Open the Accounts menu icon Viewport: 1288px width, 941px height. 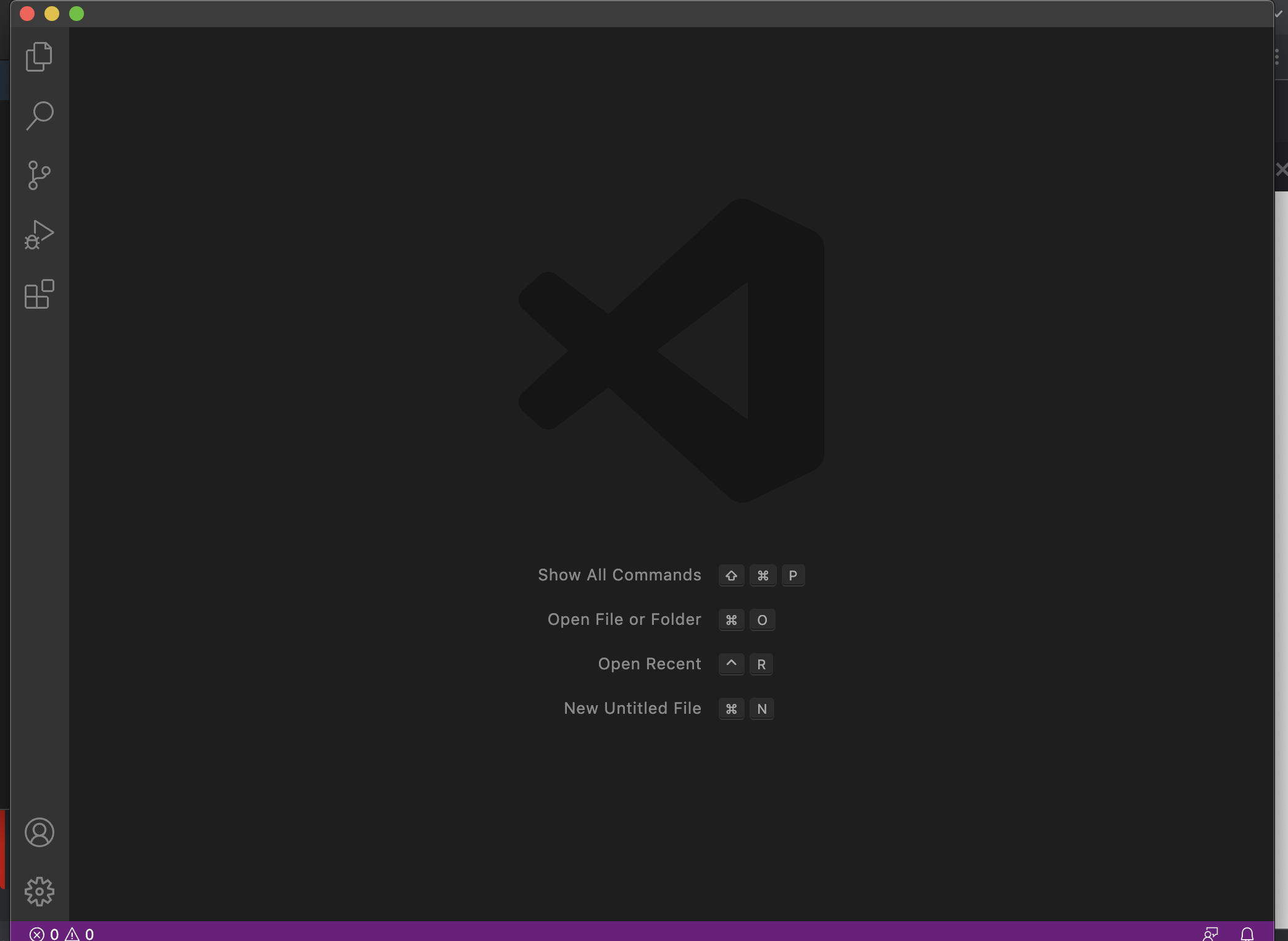tap(40, 832)
